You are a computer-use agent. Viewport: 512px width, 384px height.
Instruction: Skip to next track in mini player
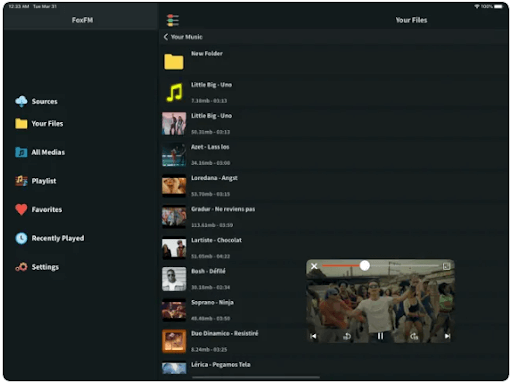tap(447, 336)
